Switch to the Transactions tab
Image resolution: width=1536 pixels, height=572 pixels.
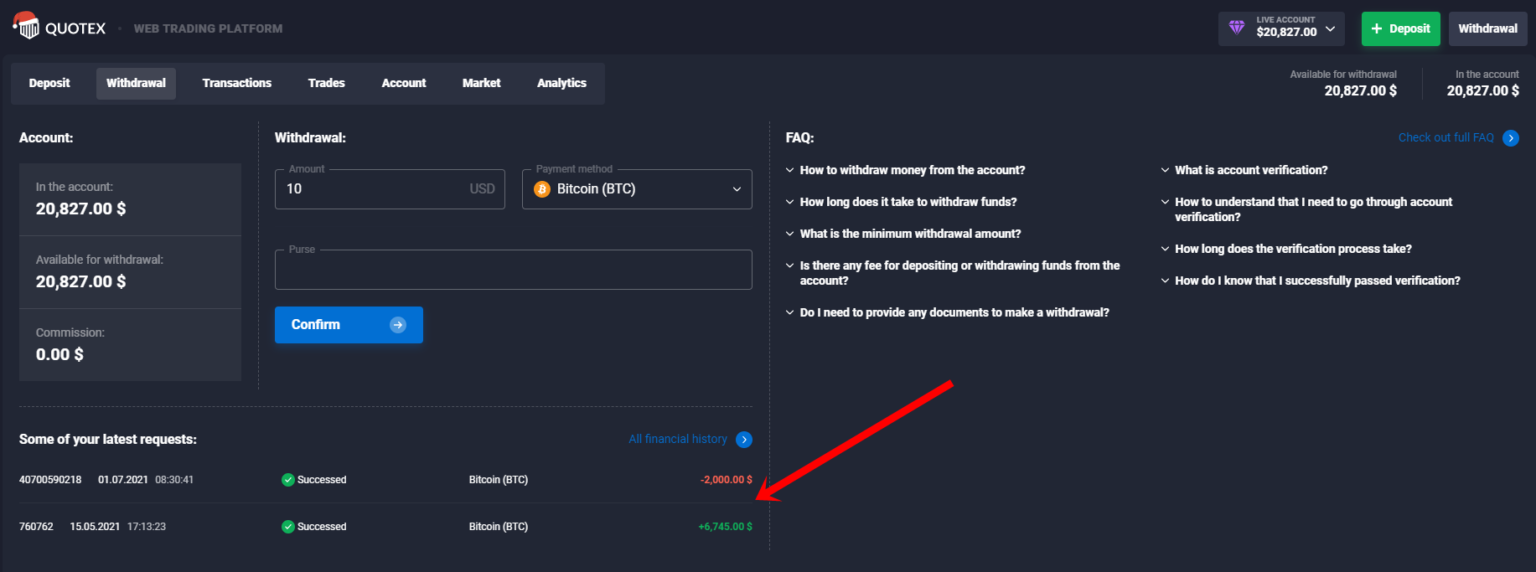[x=237, y=83]
